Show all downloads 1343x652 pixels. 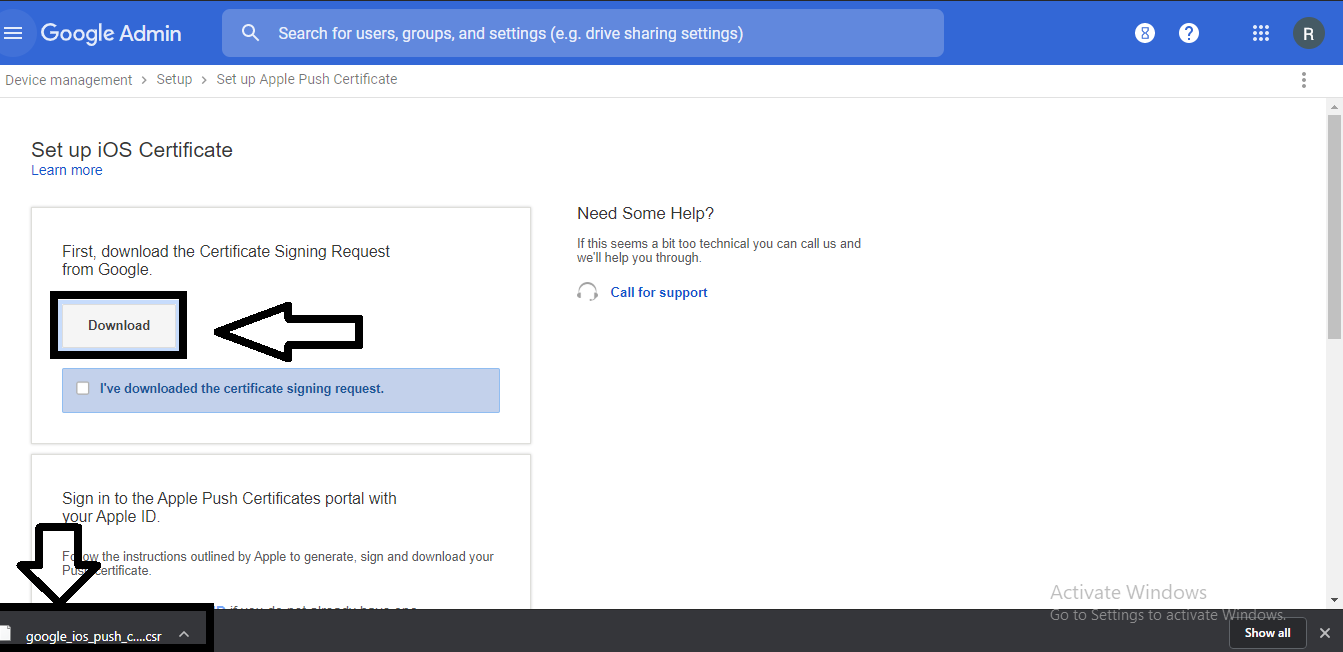(x=1267, y=633)
